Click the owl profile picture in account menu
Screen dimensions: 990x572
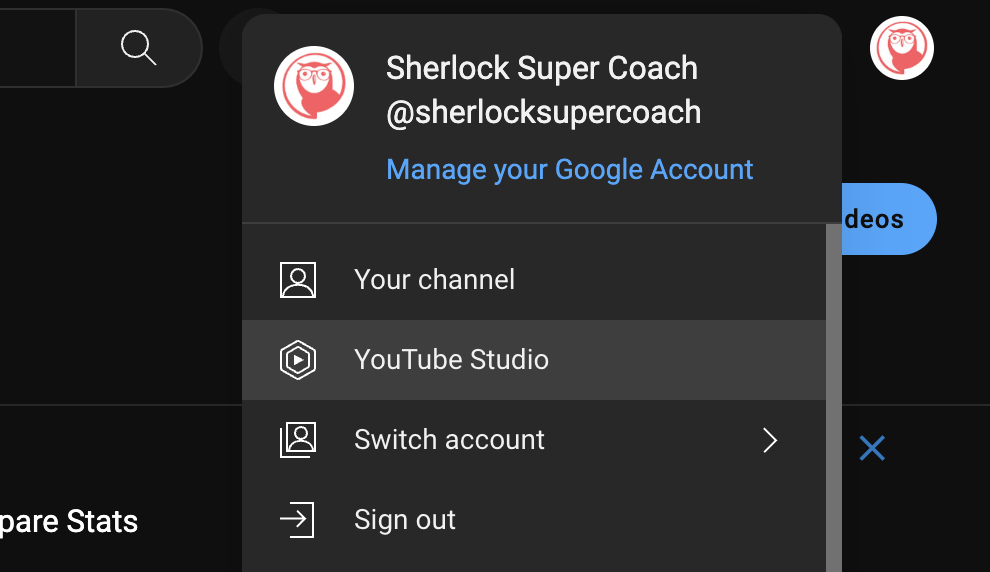coord(314,86)
